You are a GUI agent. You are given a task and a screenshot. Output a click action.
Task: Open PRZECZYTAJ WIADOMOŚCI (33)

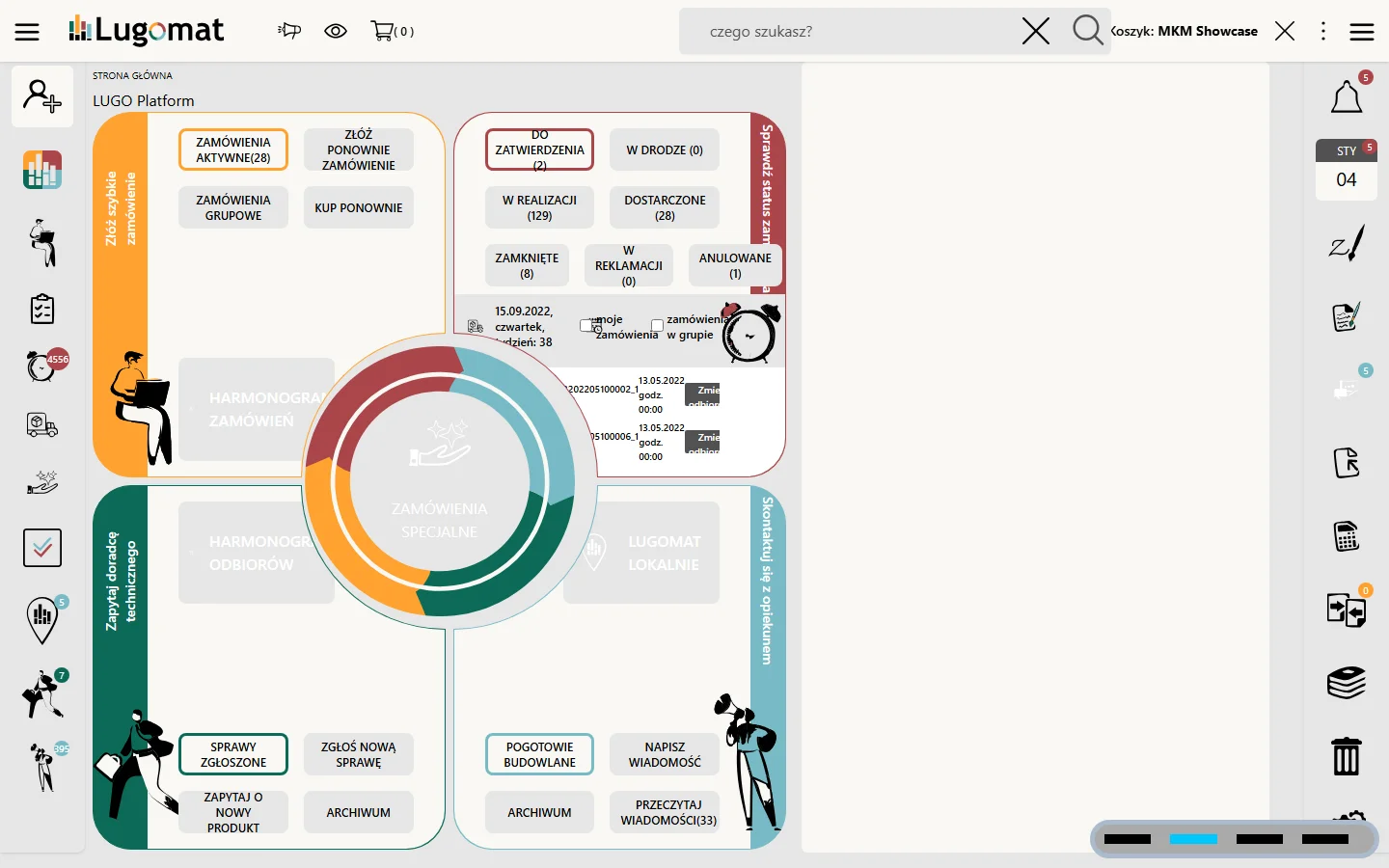665,813
